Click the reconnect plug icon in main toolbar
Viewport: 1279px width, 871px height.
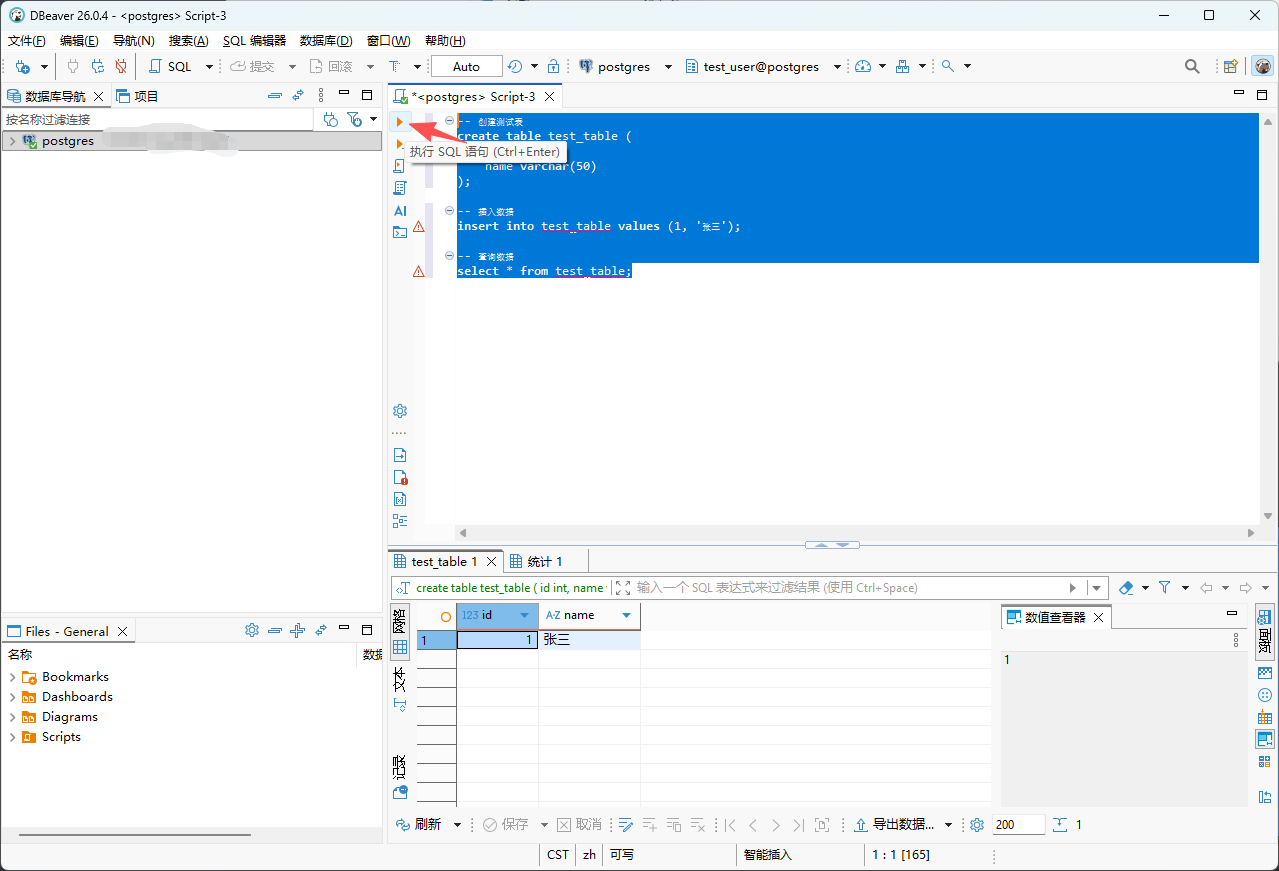coord(97,67)
